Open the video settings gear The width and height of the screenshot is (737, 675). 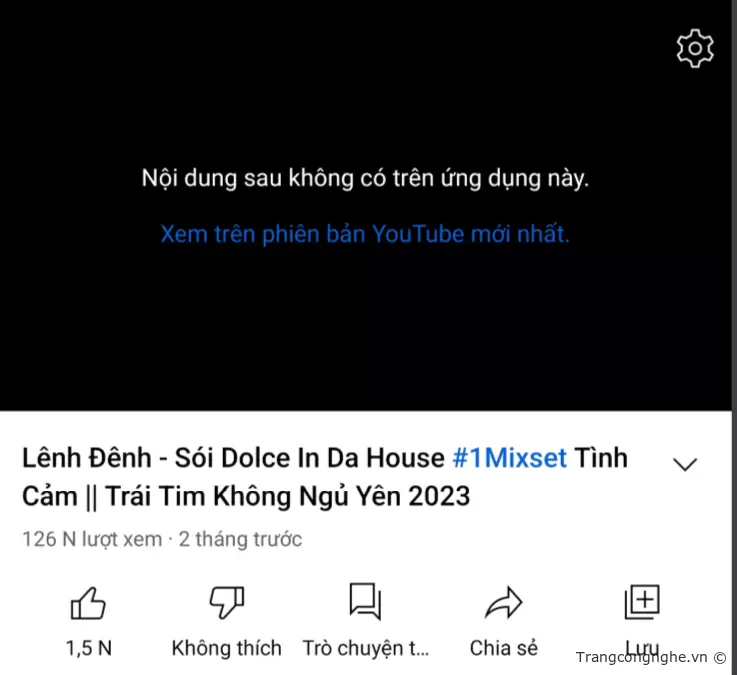pos(695,48)
